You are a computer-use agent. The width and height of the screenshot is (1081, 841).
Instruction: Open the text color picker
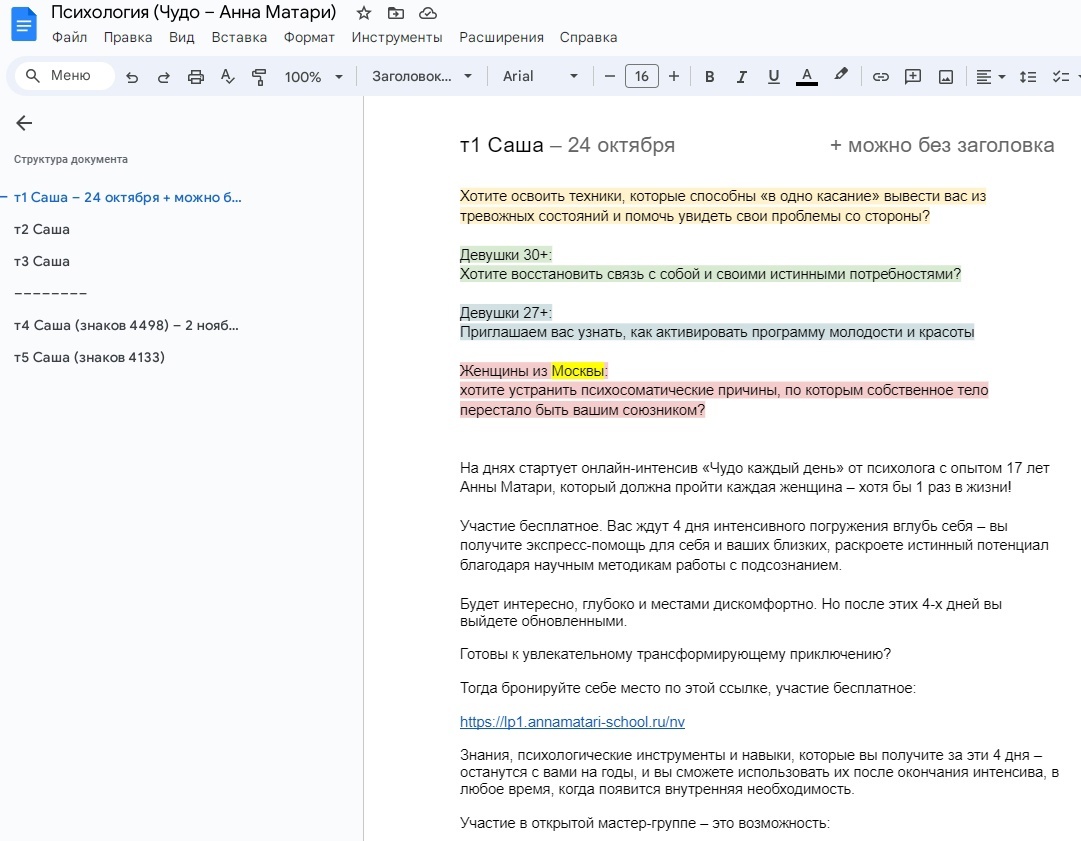807,77
